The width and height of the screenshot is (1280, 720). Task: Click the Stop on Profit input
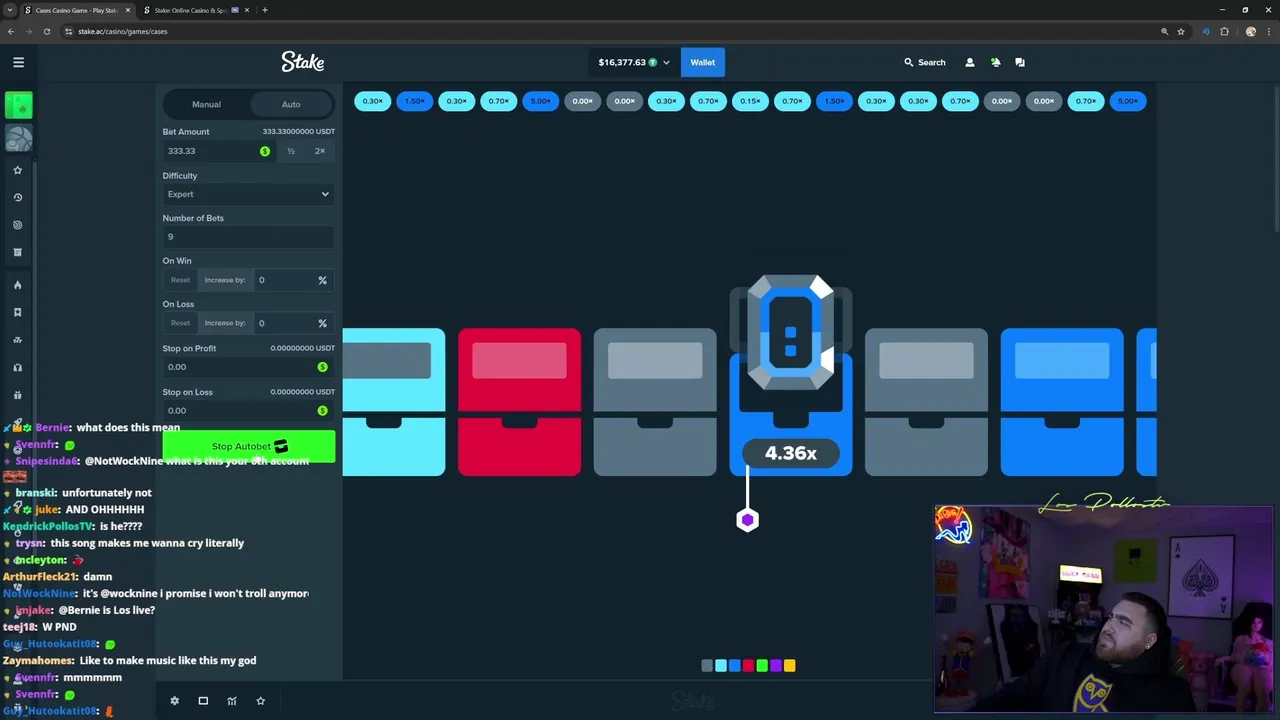coord(248,367)
